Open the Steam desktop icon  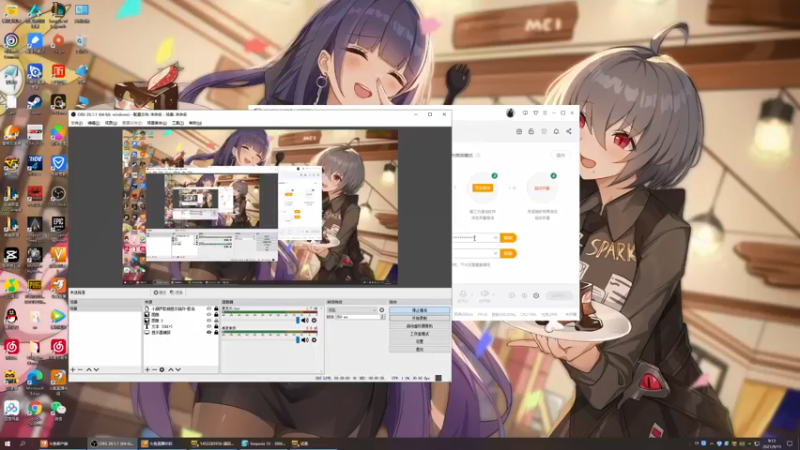(x=35, y=103)
